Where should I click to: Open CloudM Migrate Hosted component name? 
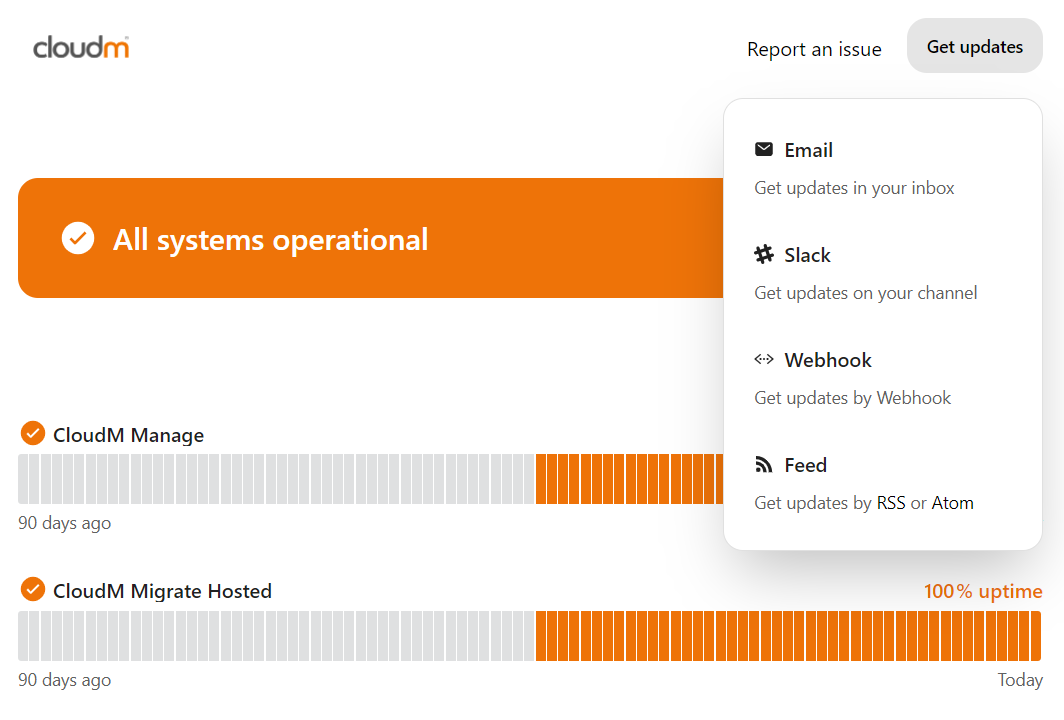point(162,591)
